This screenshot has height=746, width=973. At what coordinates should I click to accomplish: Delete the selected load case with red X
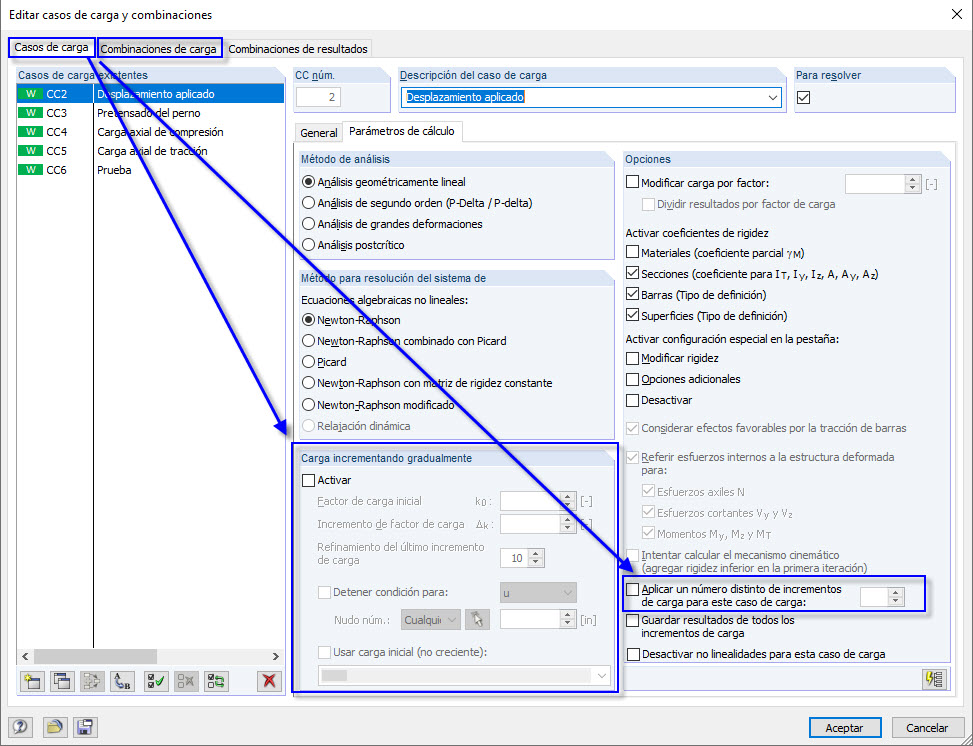pos(269,681)
